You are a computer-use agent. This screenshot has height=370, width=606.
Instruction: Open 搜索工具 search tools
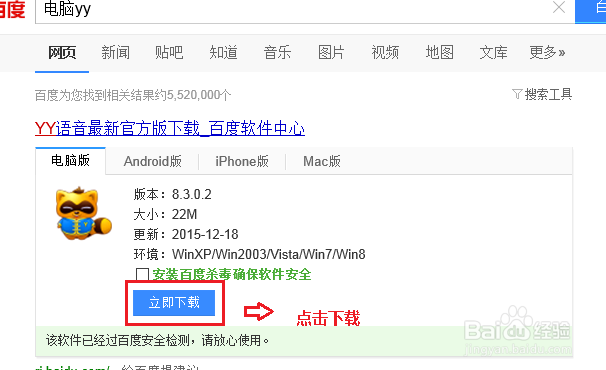(x=548, y=94)
